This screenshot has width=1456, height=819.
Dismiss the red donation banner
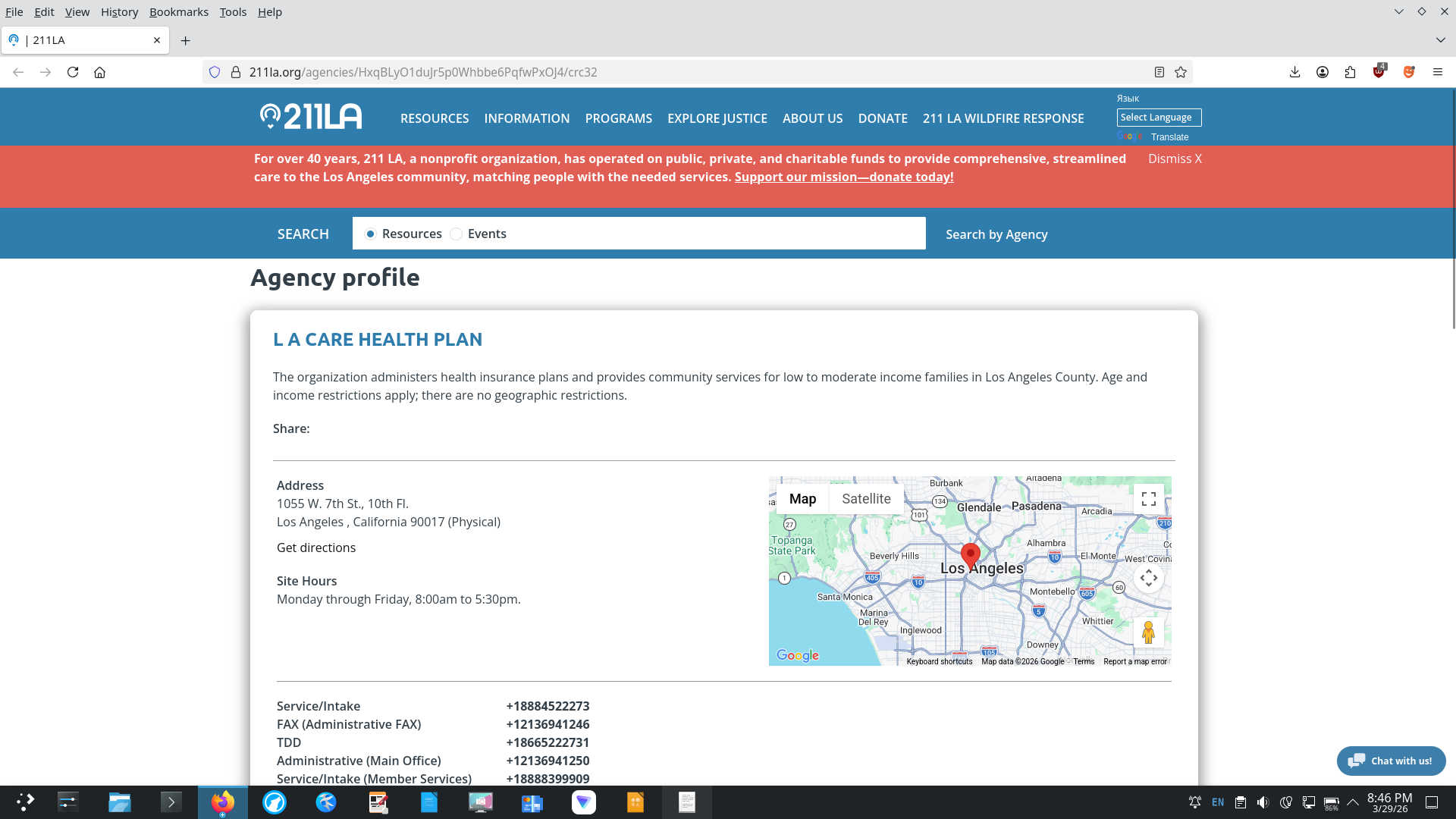(x=1174, y=158)
